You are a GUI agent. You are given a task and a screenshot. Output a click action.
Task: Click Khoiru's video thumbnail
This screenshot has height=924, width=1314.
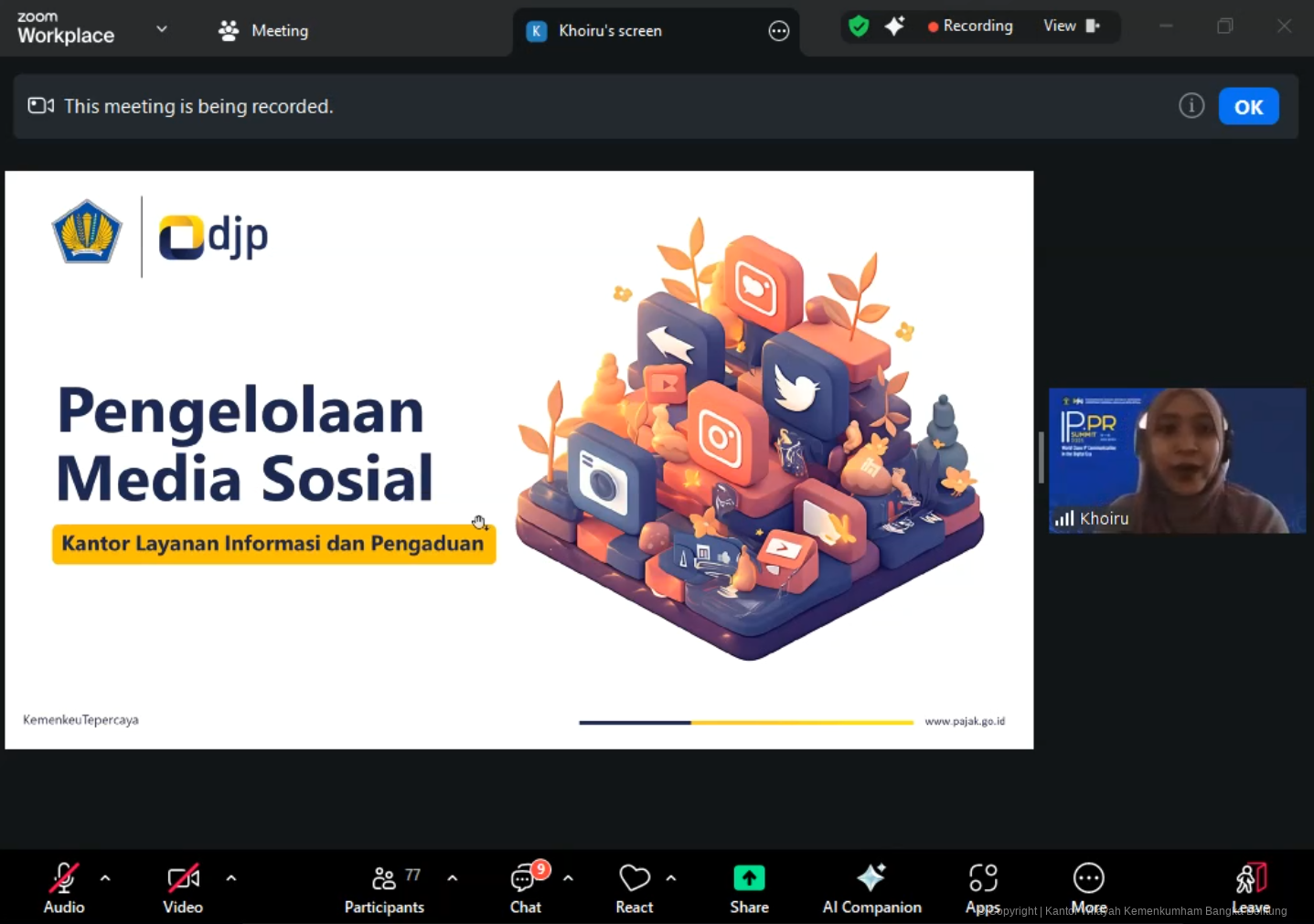pos(1176,461)
